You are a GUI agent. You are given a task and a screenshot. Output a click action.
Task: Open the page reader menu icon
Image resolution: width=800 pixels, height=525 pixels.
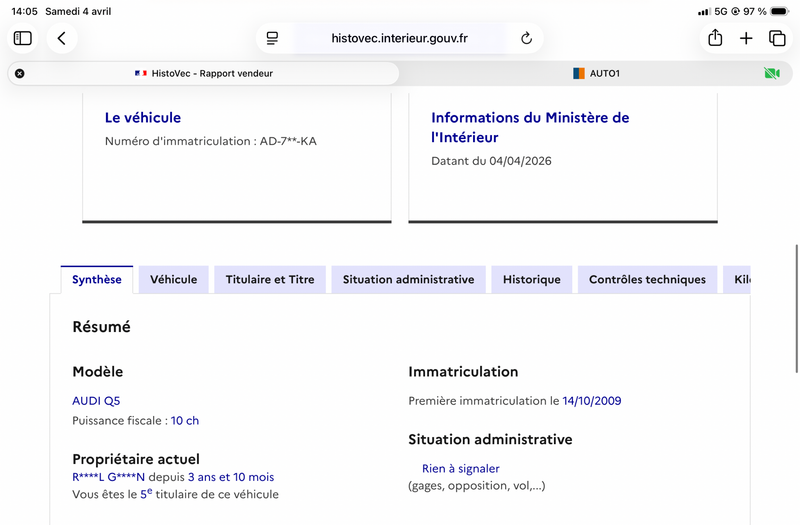tap(272, 38)
